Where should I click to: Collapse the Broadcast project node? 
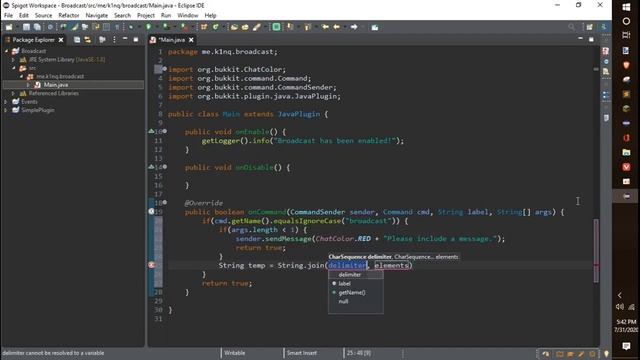point(7,51)
